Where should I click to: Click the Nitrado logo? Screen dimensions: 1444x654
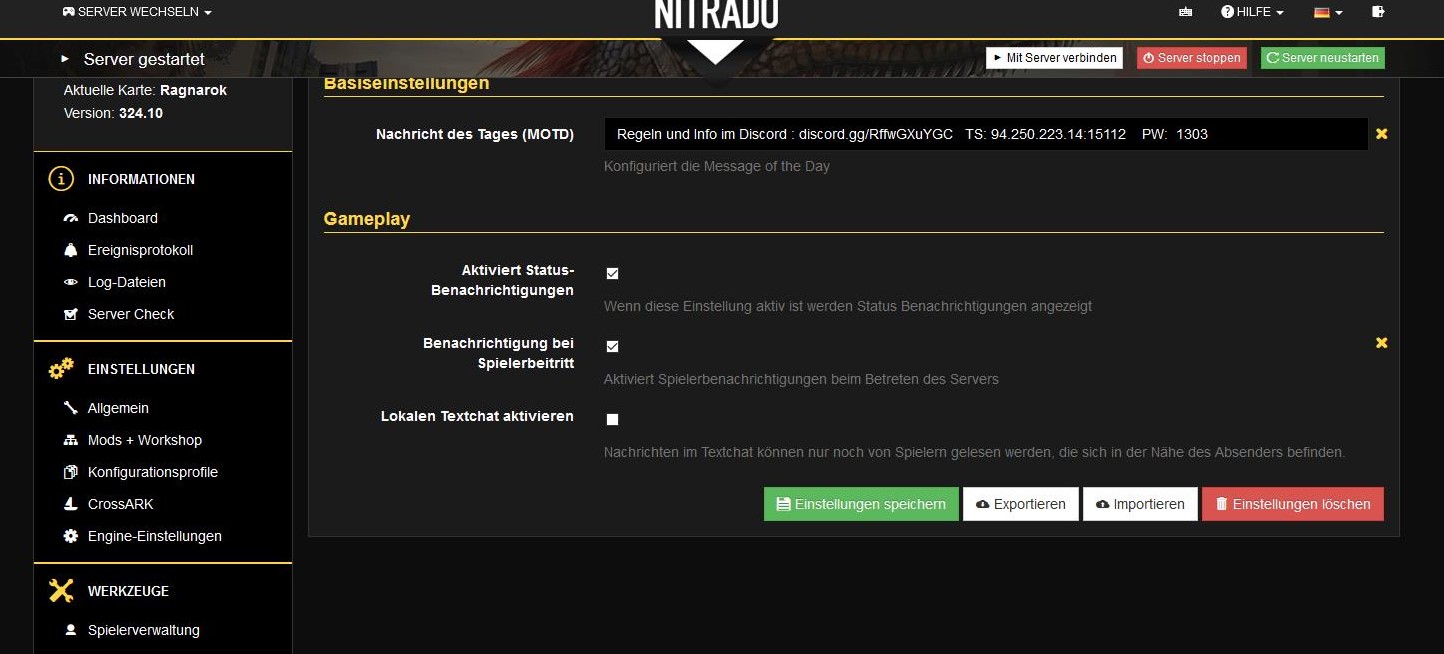[x=716, y=14]
